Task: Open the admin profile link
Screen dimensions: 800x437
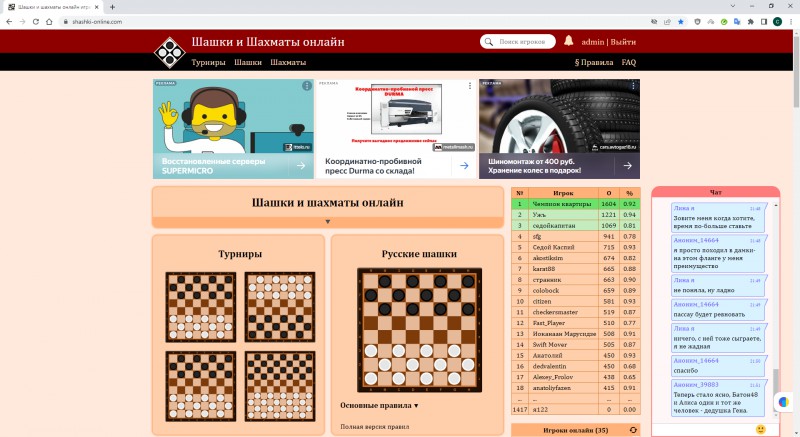Action: coord(593,42)
